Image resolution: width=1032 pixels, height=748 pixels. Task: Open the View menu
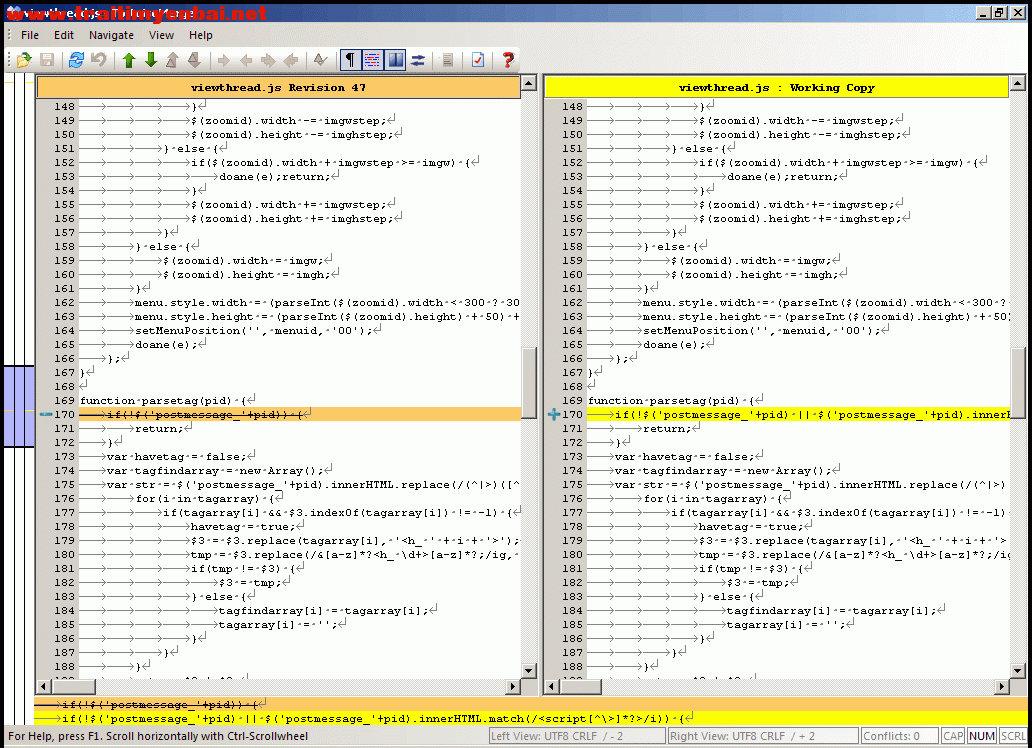coord(161,35)
